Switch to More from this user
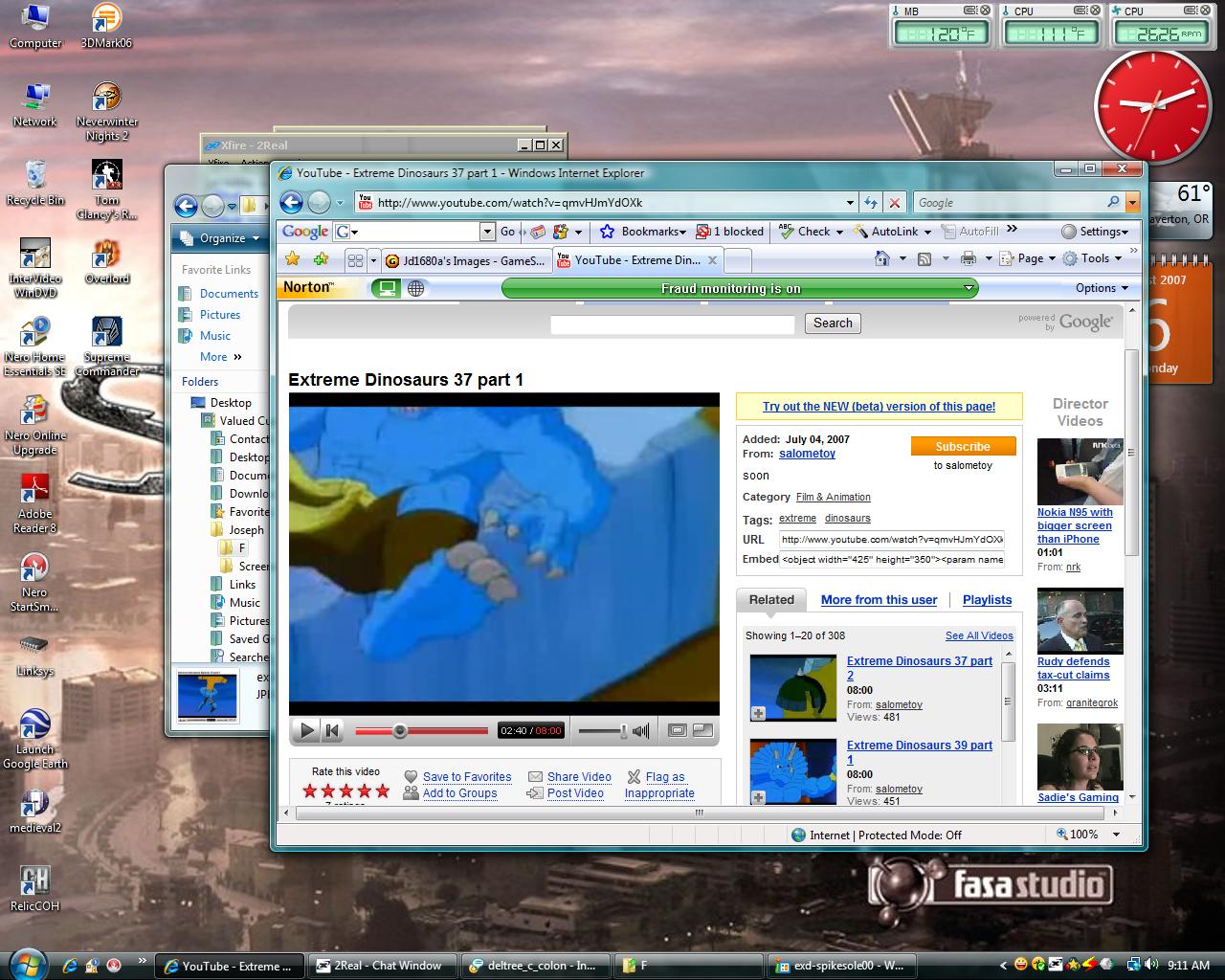 point(879,600)
